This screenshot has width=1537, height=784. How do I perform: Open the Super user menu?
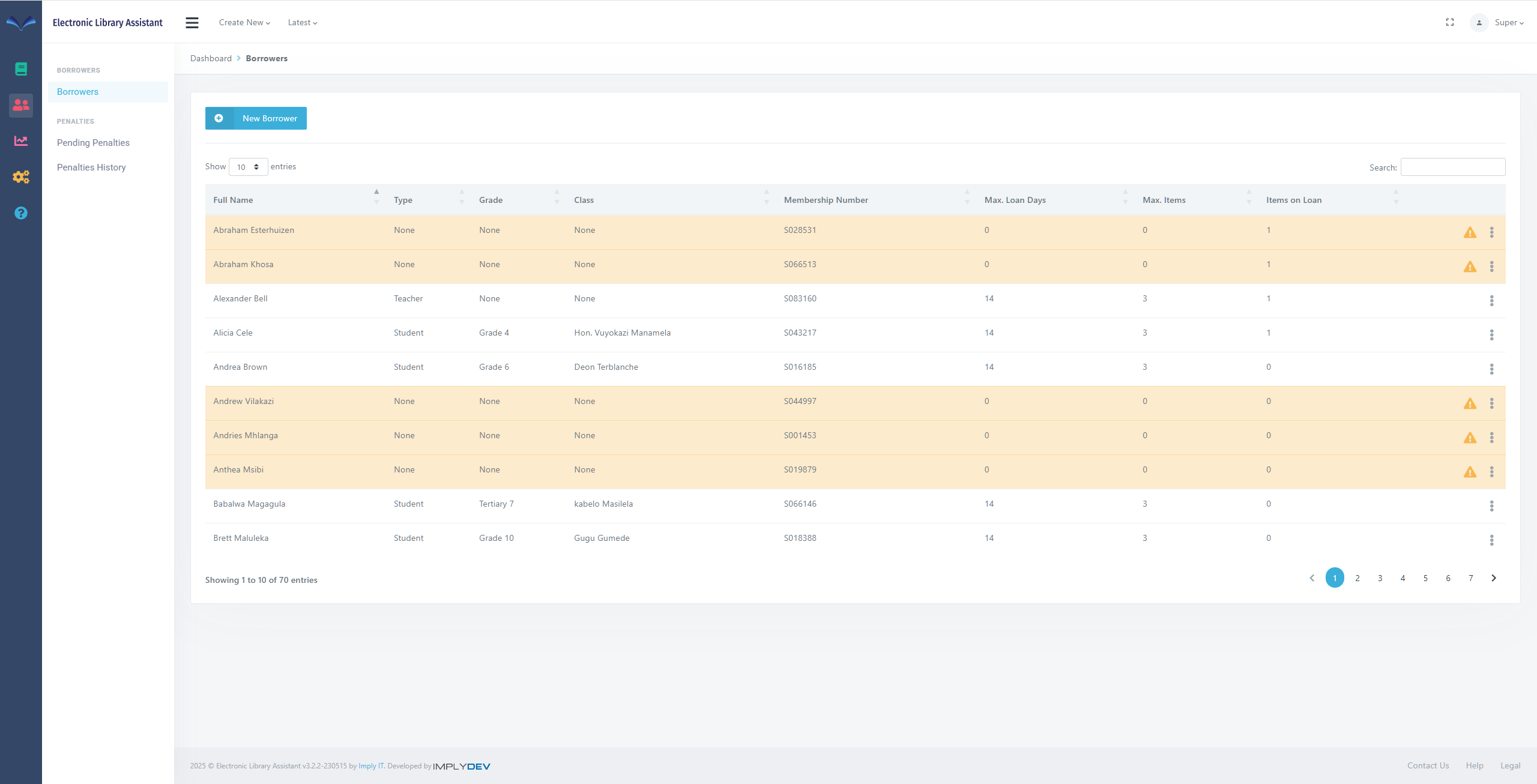tap(1508, 23)
